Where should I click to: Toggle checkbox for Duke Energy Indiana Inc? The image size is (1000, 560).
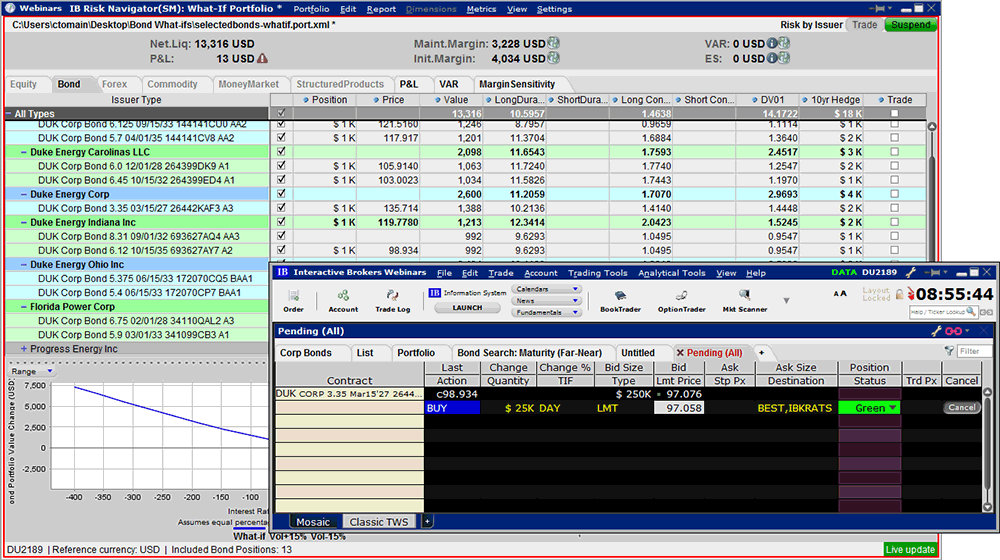(281, 222)
